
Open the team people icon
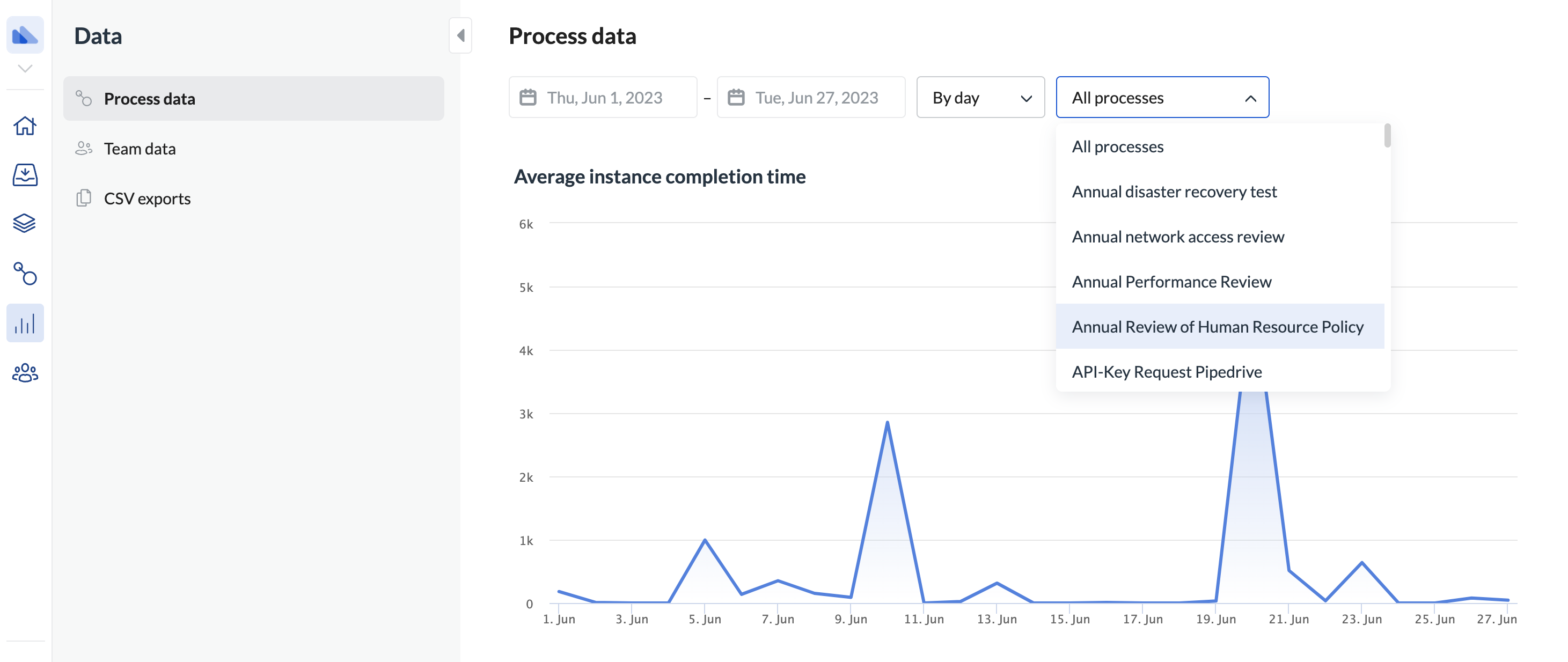click(25, 372)
